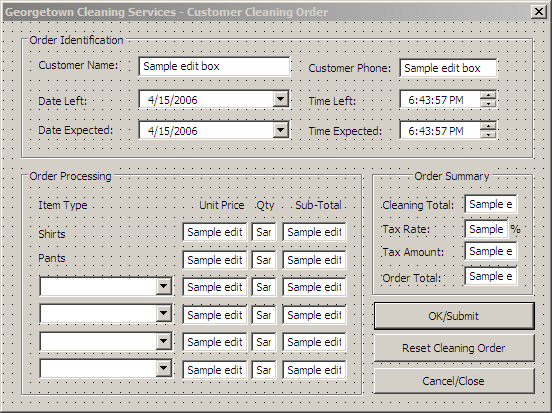Image resolution: width=552 pixels, height=413 pixels.
Task: Expand the last item type combo box
Action: point(164,368)
